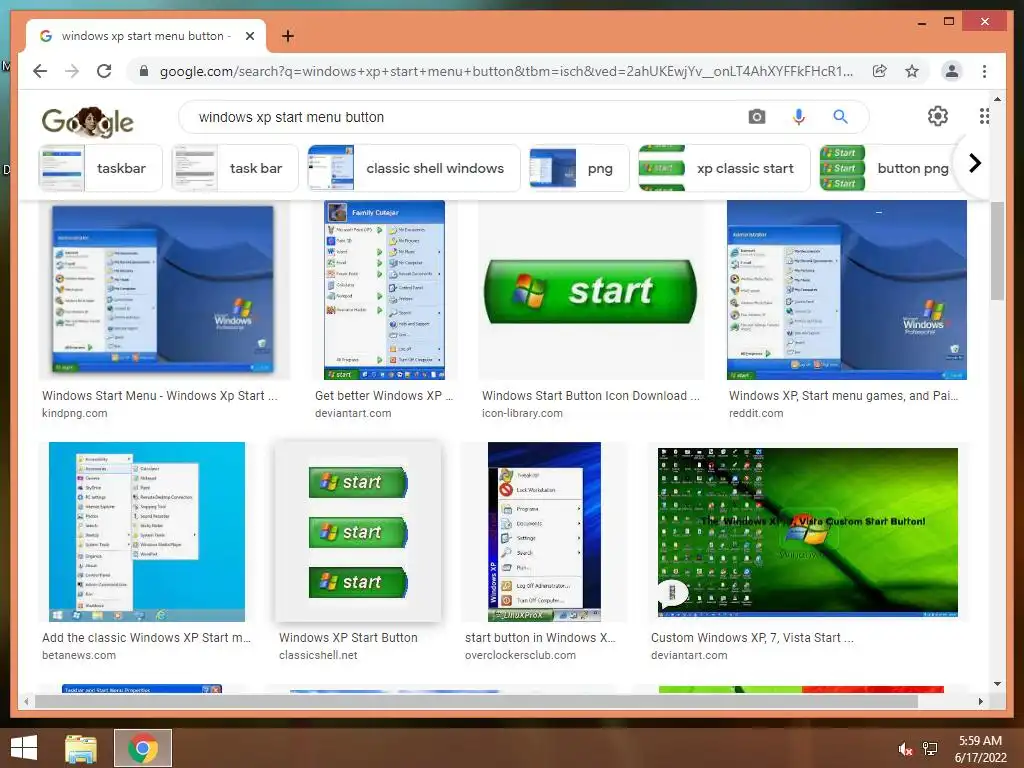Open the Family Cutajar start menu image
This screenshot has height=768, width=1024.
(384, 289)
